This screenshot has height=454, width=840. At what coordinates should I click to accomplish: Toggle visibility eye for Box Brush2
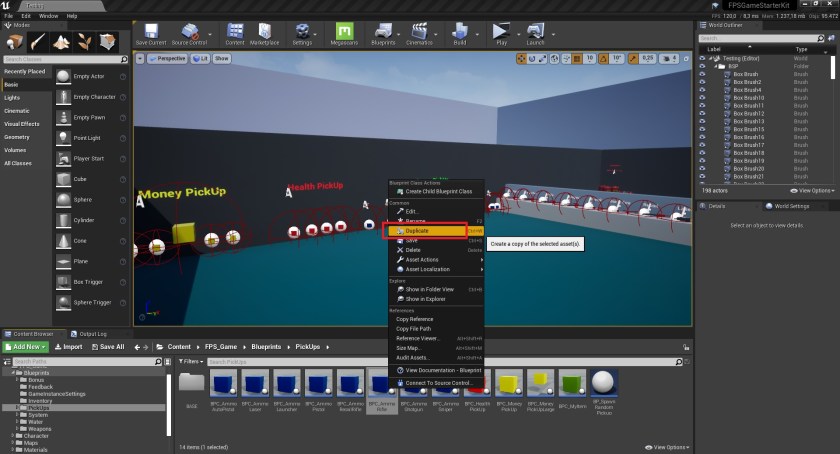(x=702, y=81)
